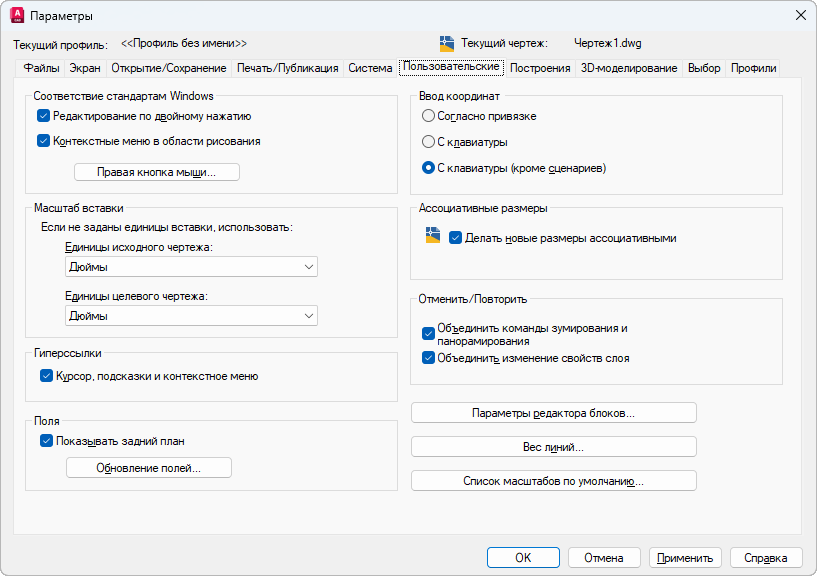Open Параметры редактора блоков settings
The image size is (817, 576).
pos(553,413)
